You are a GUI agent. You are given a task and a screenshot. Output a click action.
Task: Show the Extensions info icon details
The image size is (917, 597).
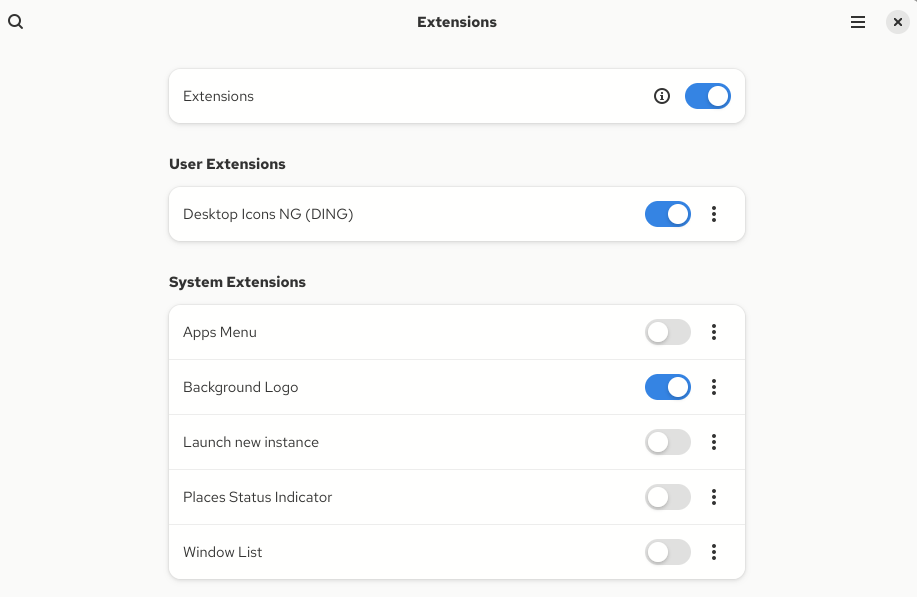point(661,96)
